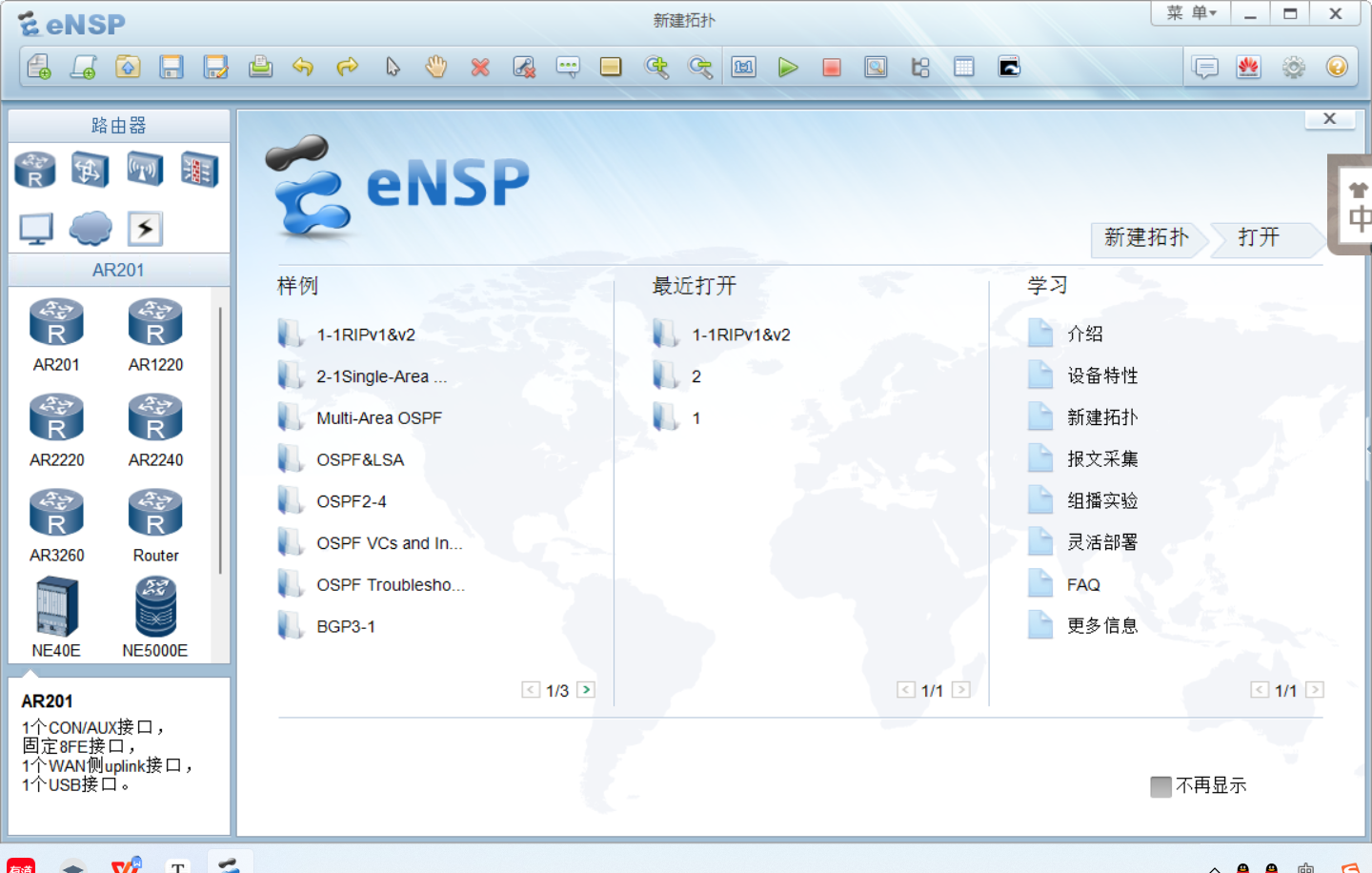Click the Open file toolbar icon
The height and width of the screenshot is (873, 1372).
point(128,67)
